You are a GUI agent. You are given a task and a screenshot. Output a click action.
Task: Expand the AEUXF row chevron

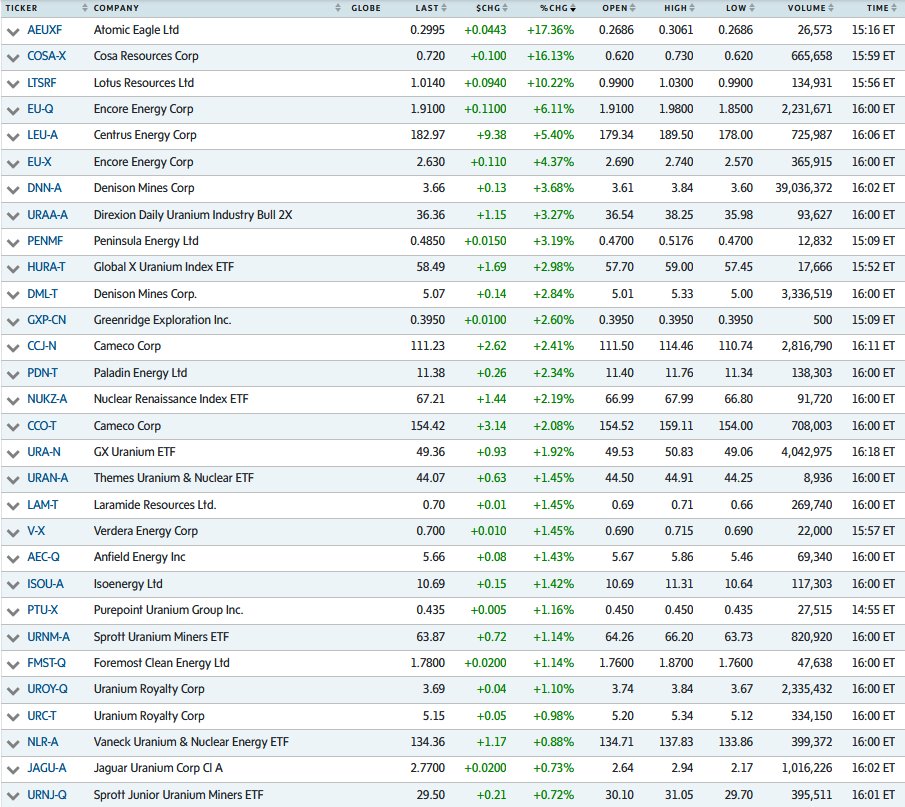[x=13, y=31]
